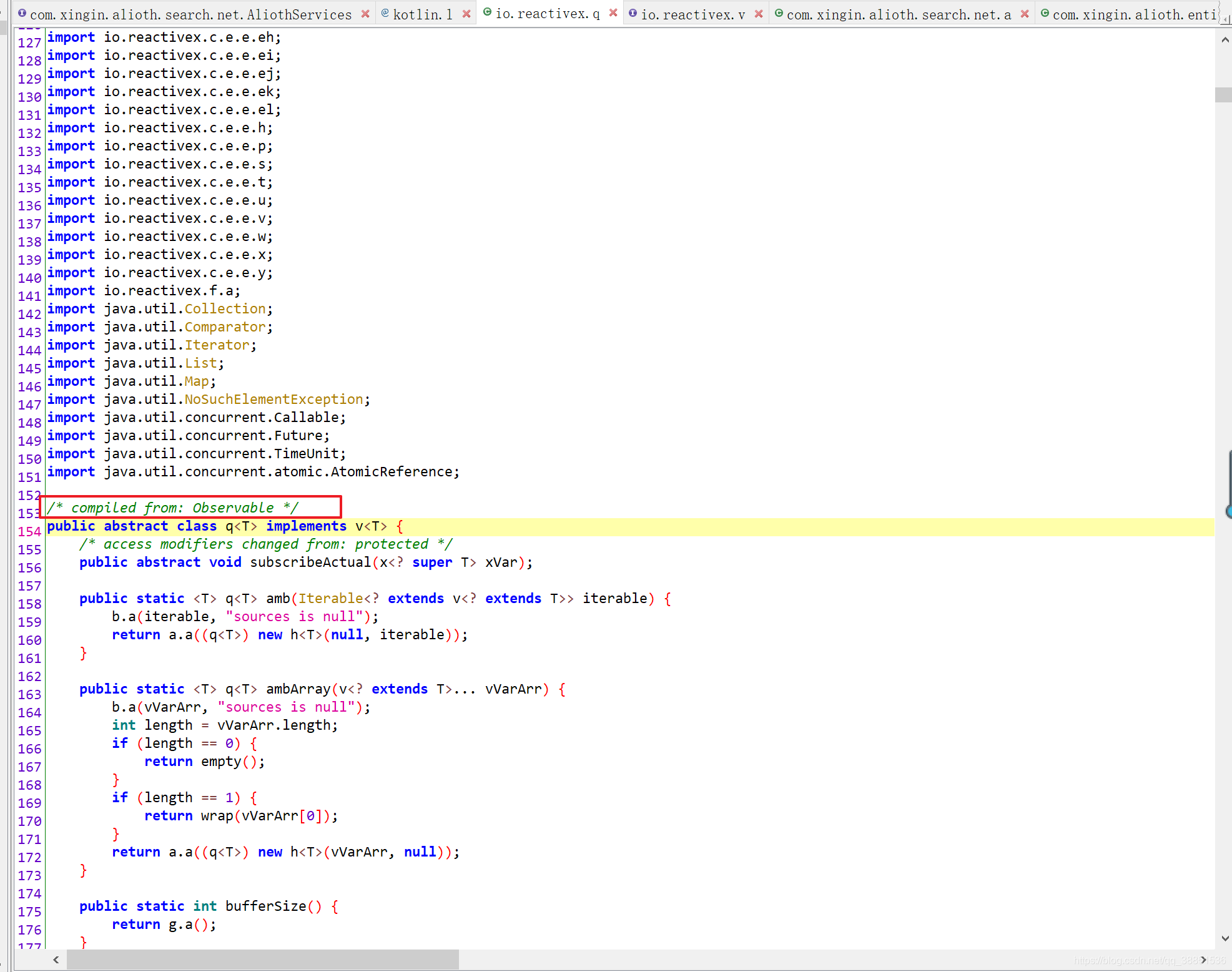Click the java.util.Map import
1232x972 pixels.
tap(132, 381)
